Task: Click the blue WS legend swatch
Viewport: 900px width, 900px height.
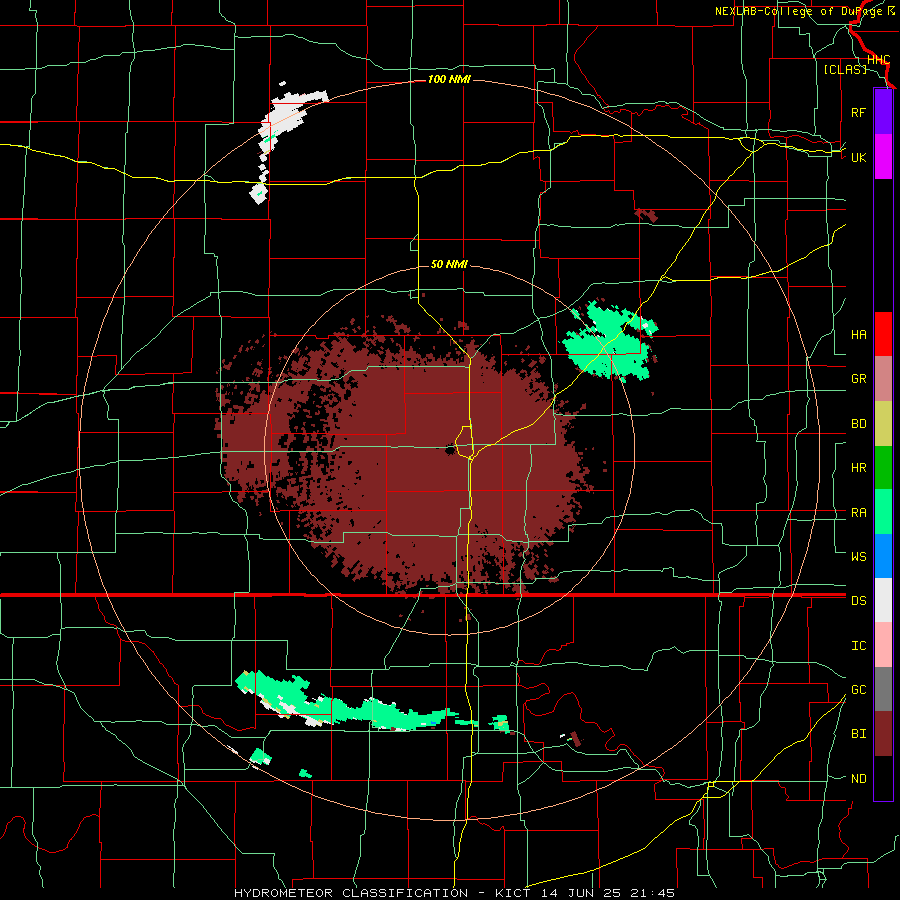Action: 883,556
